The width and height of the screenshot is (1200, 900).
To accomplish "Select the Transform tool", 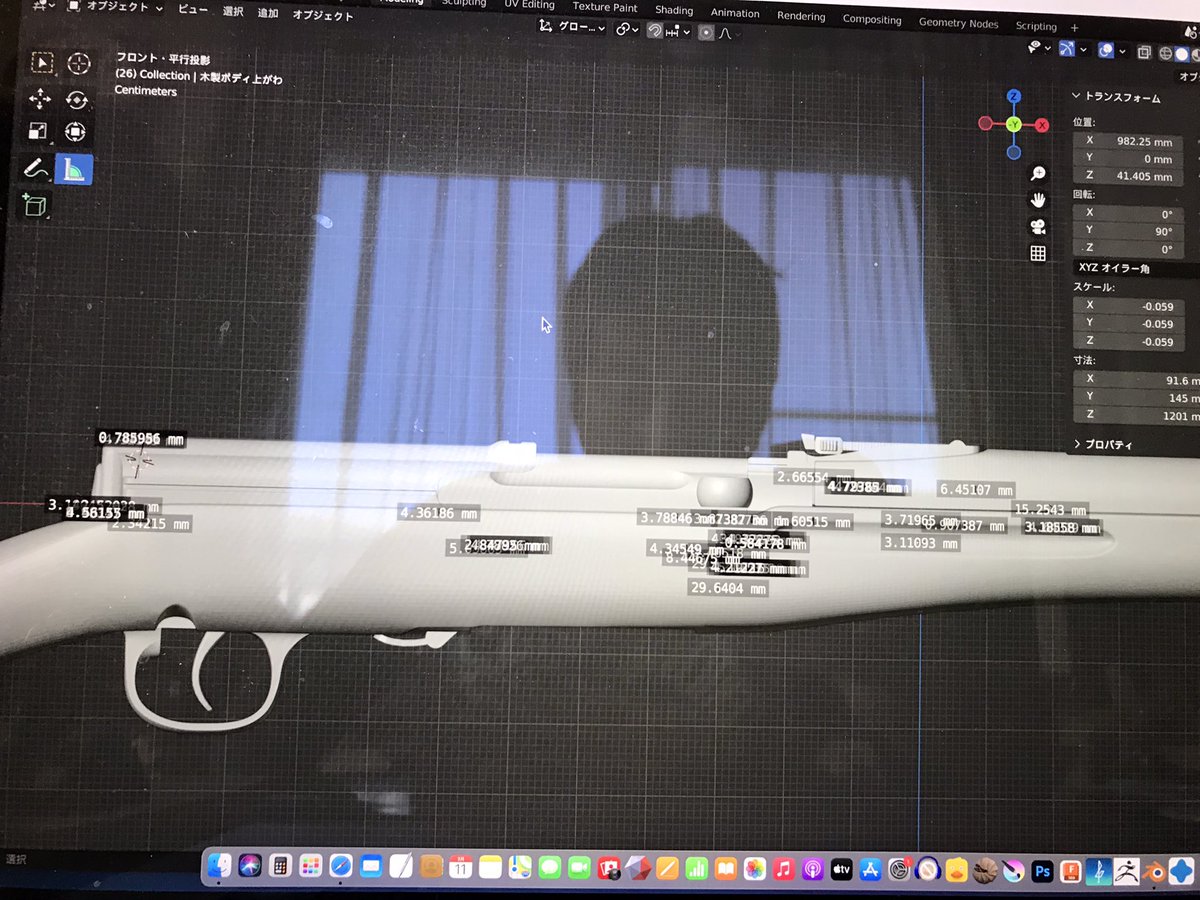I will (x=75, y=132).
